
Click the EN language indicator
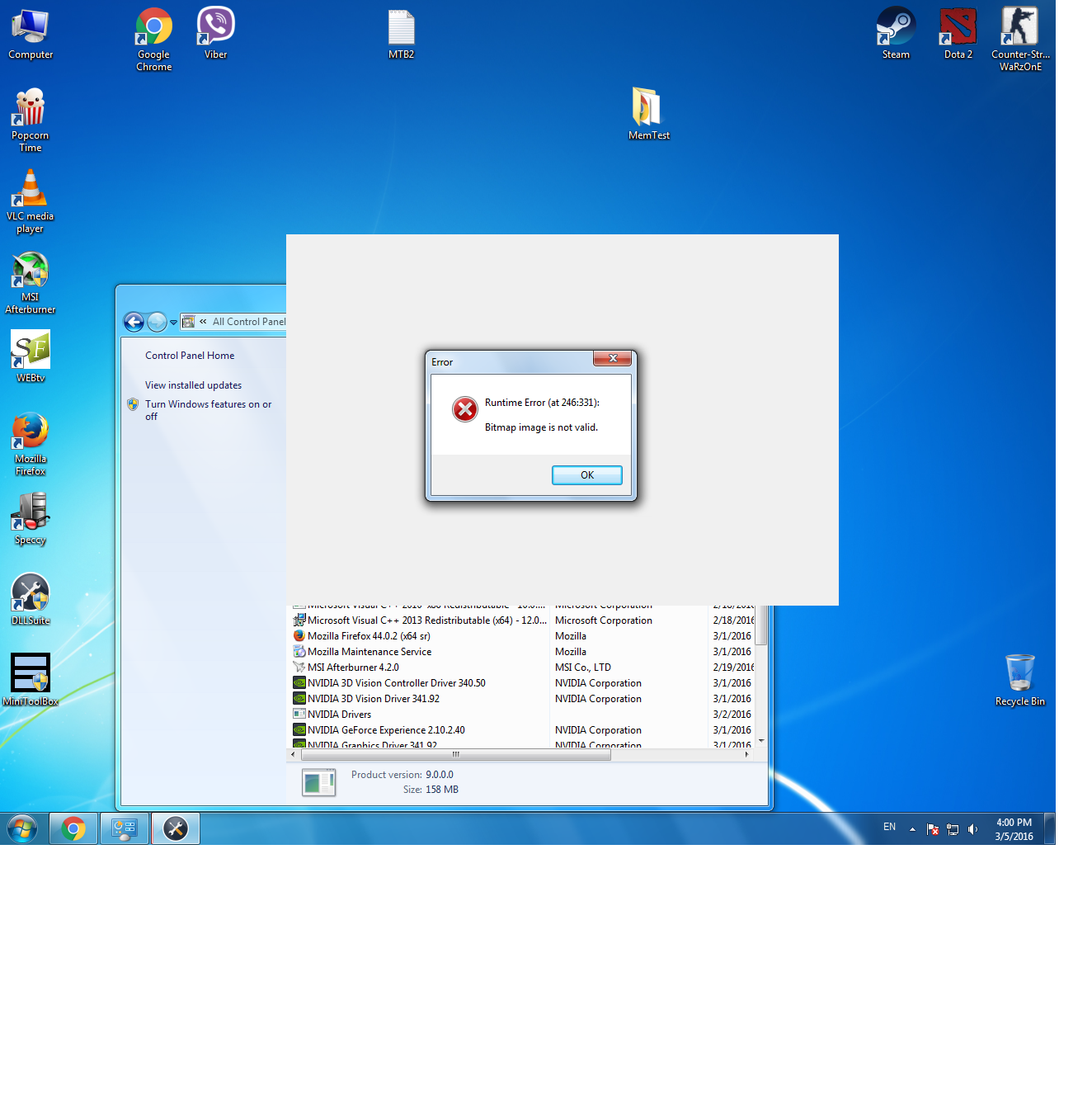(x=889, y=827)
